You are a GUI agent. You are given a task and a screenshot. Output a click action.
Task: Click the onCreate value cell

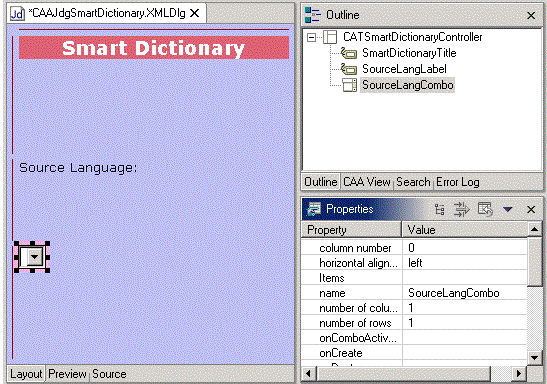465,353
